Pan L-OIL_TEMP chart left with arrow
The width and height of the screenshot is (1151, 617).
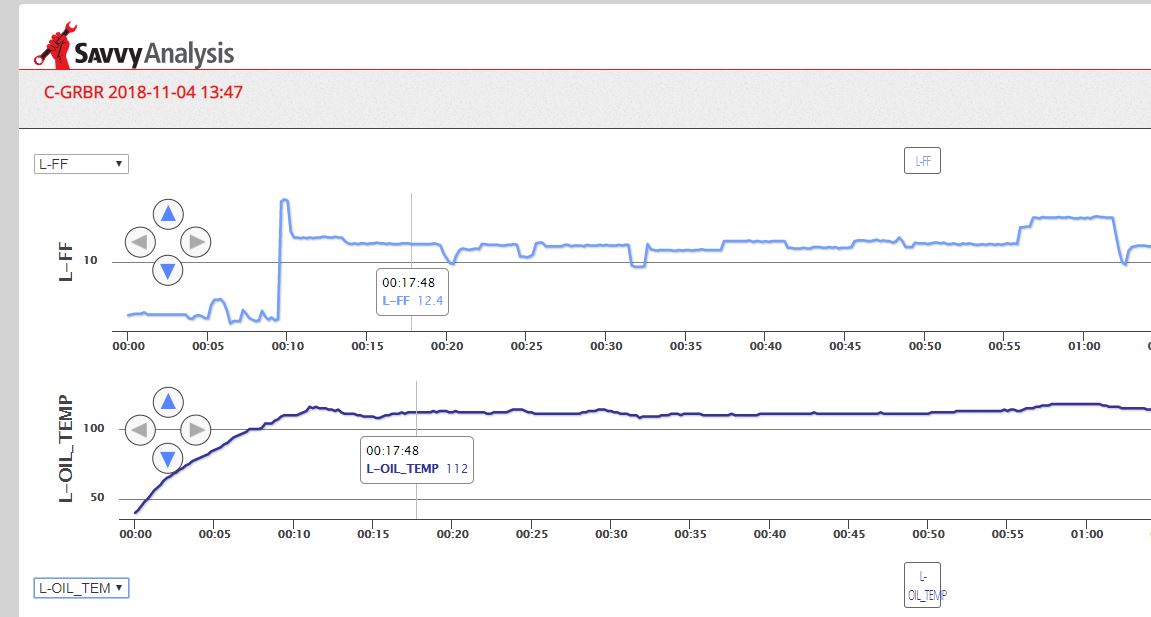(x=140, y=430)
